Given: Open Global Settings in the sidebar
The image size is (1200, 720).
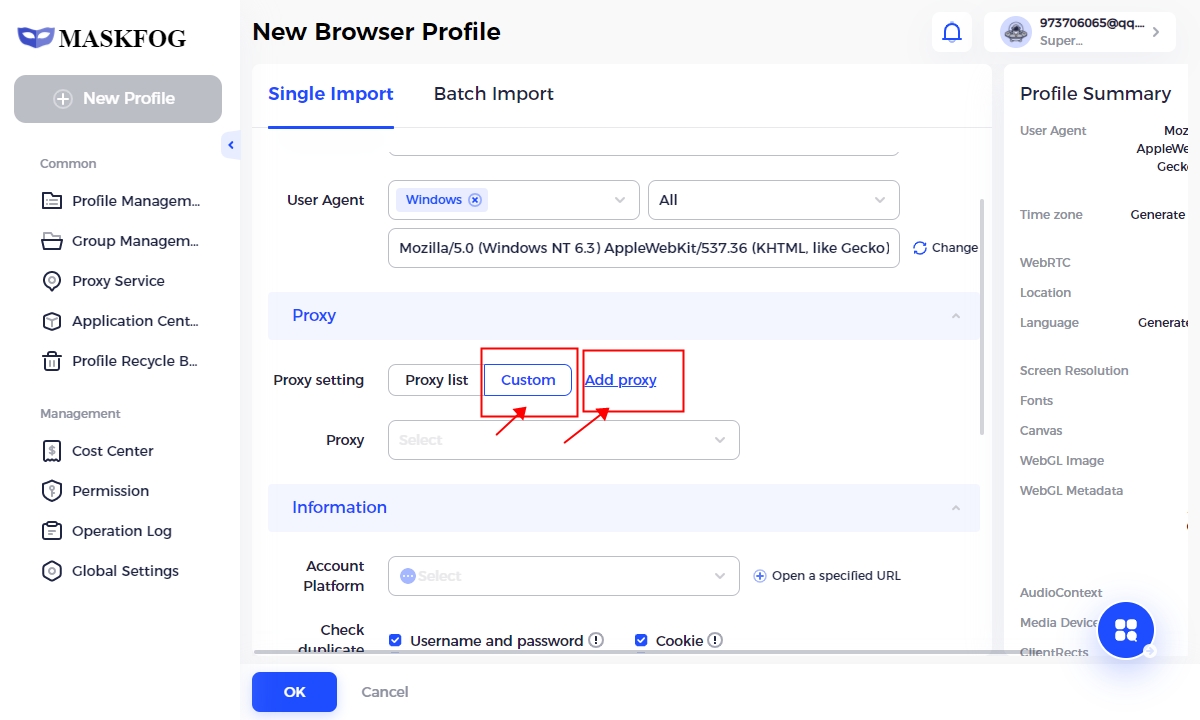Looking at the screenshot, I should click(x=124, y=571).
